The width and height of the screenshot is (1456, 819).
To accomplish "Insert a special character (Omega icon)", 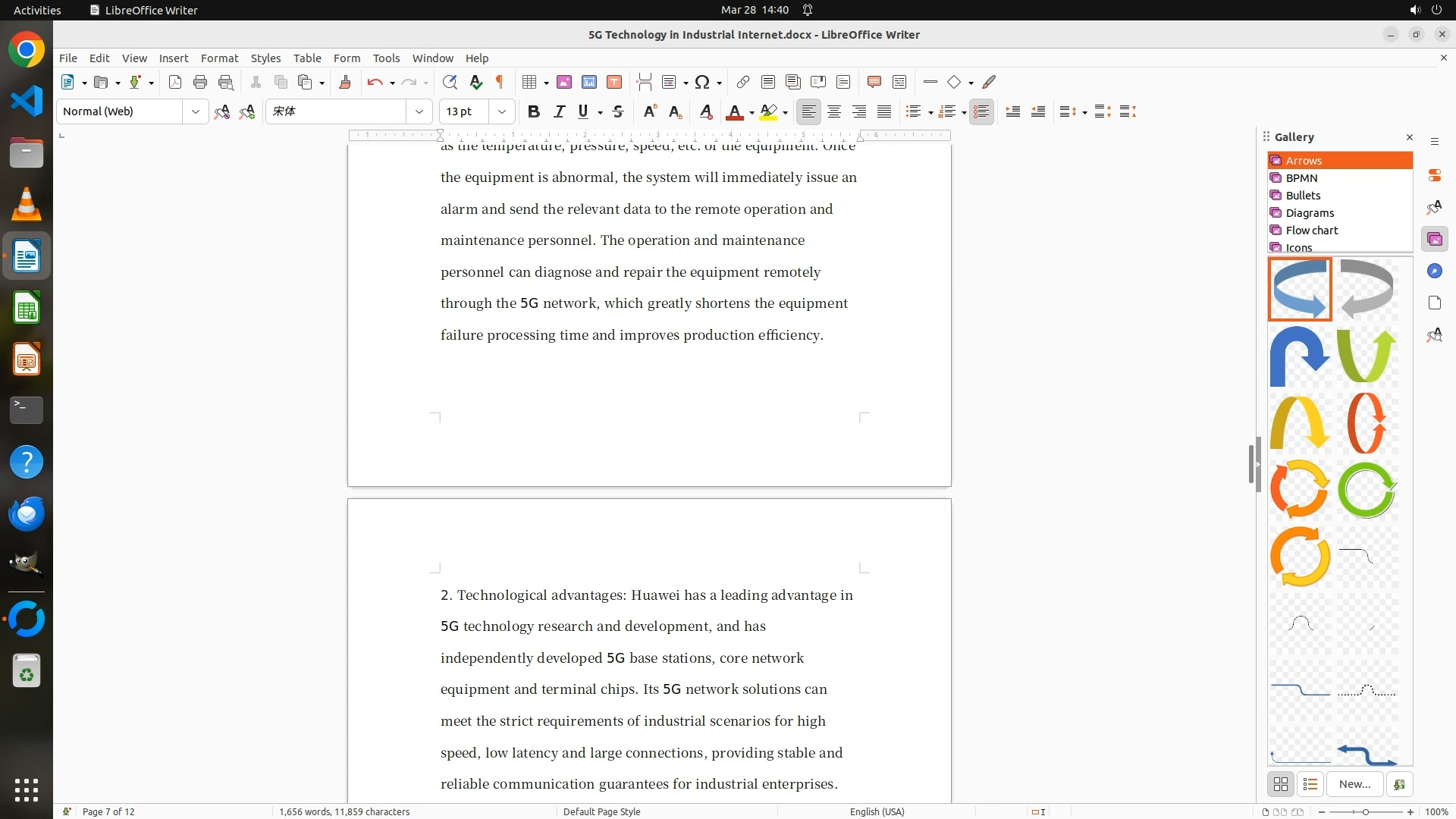I will pyautogui.click(x=702, y=83).
